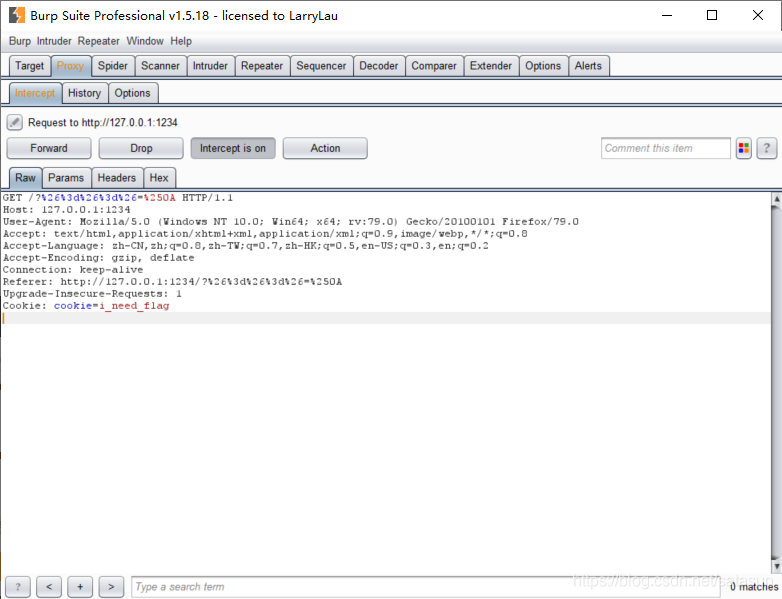Click the request editor scroll-up arrow
The width and height of the screenshot is (782, 599).
tap(777, 199)
